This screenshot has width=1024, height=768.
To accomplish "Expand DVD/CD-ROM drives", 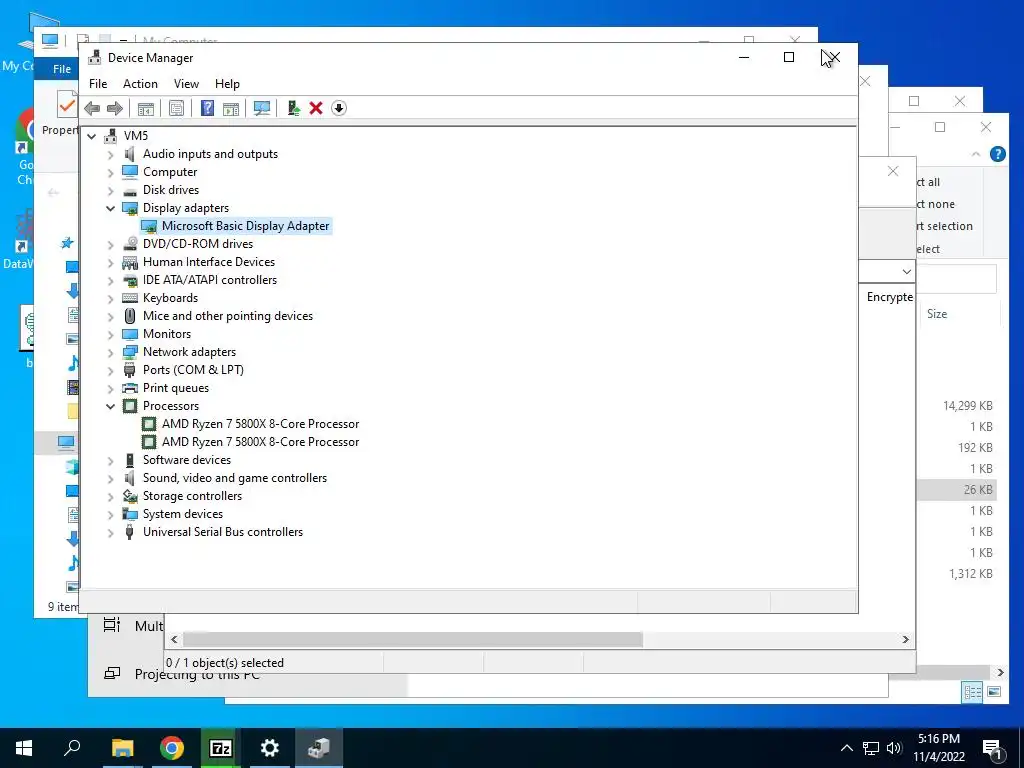I will click(x=110, y=244).
